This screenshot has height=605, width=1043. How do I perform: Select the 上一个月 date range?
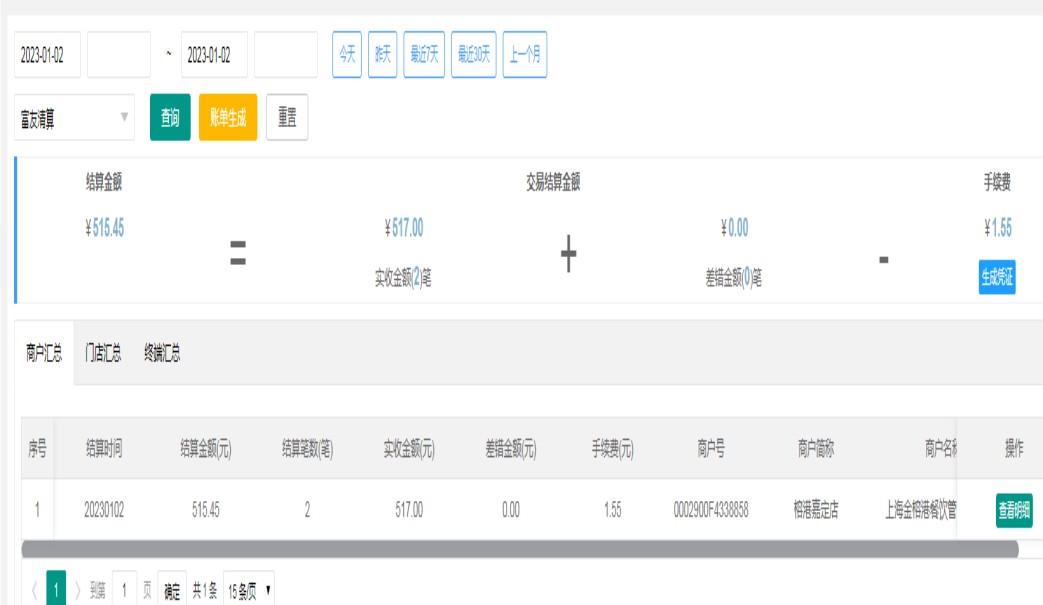(525, 55)
